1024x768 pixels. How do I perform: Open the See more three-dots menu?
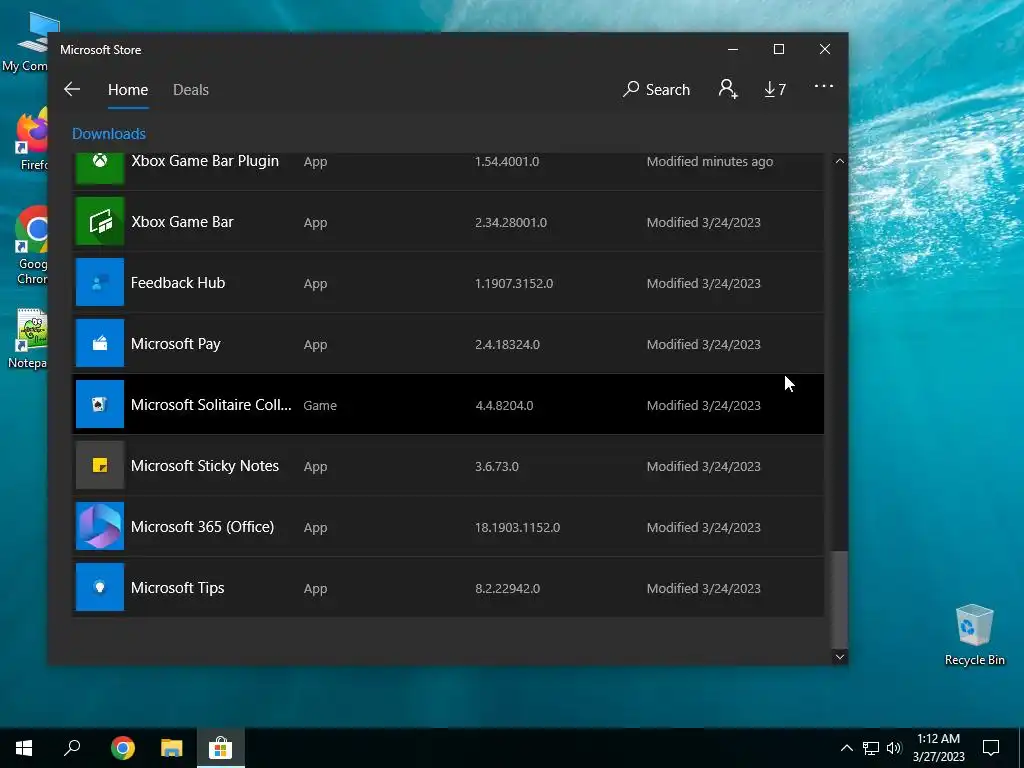click(x=824, y=86)
